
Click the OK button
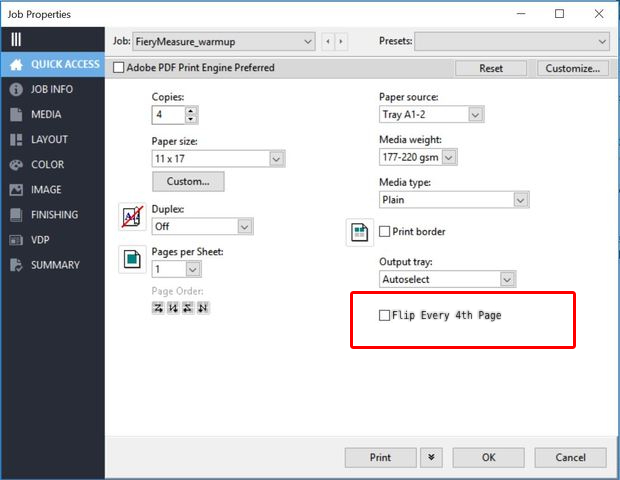488,457
